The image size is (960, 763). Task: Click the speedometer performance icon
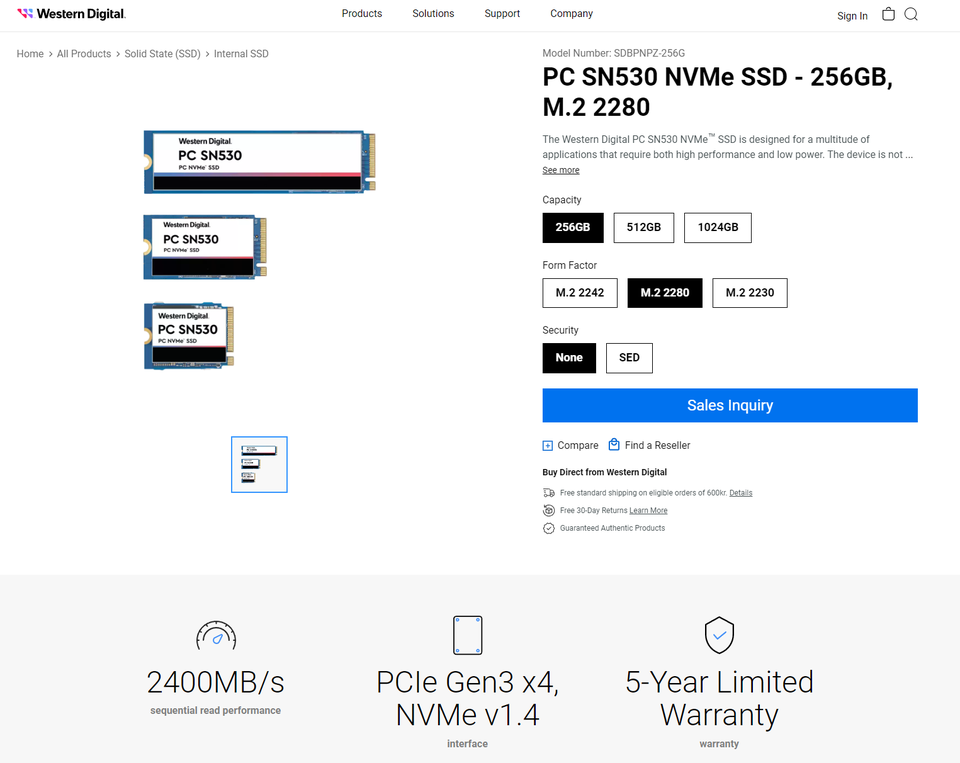[216, 636]
